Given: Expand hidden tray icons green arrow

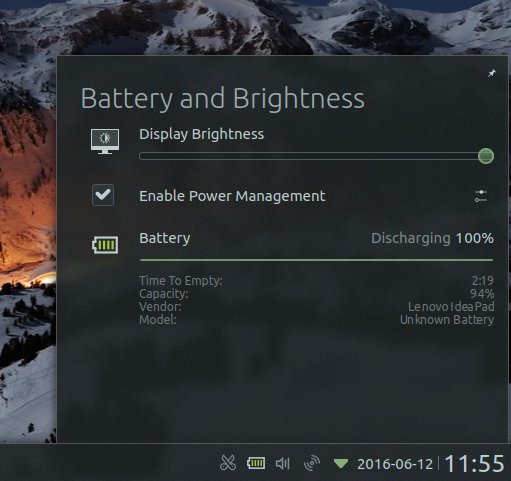Looking at the screenshot, I should point(341,463).
